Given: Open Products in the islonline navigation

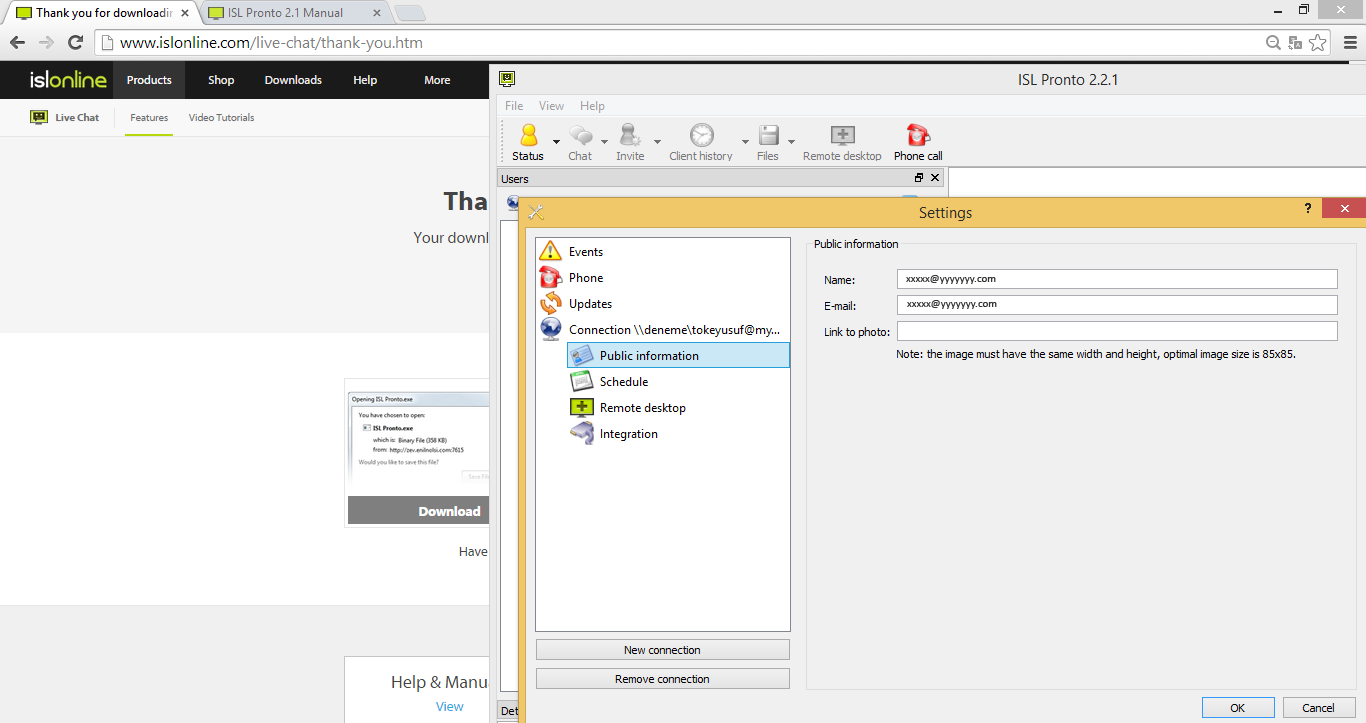Looking at the screenshot, I should click(149, 80).
